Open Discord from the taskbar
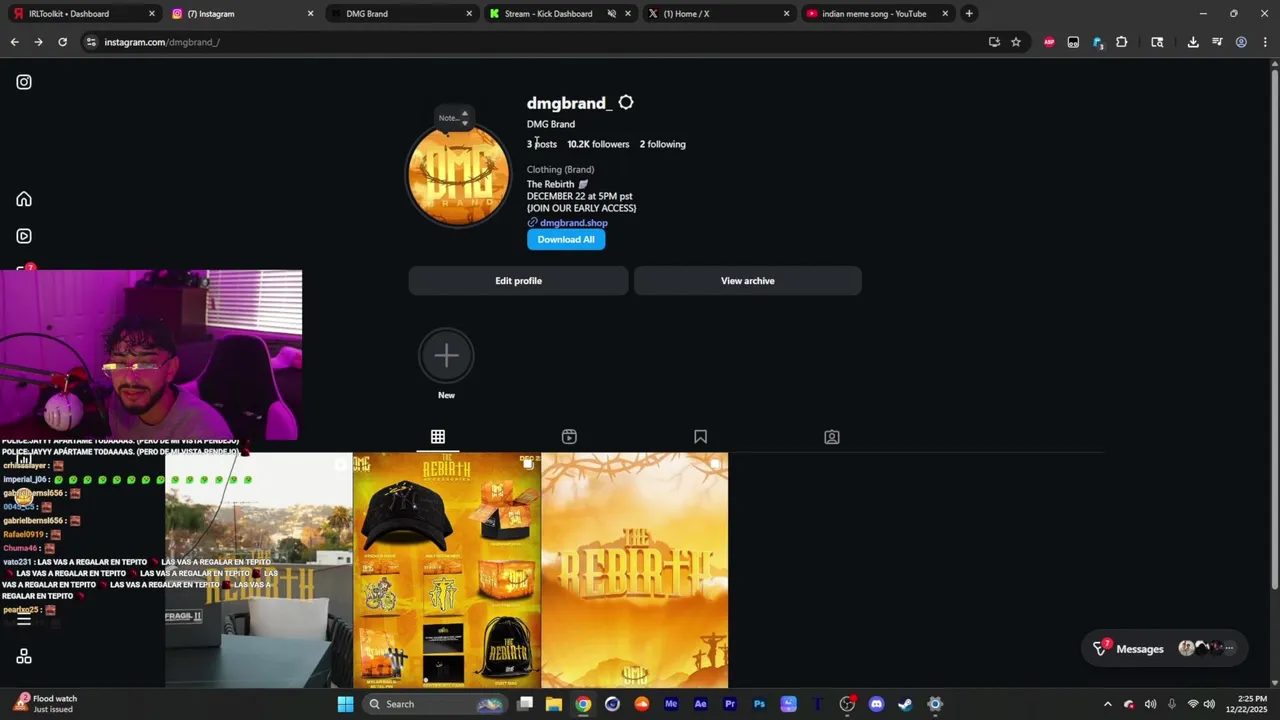The height and width of the screenshot is (720, 1280). coord(876,704)
